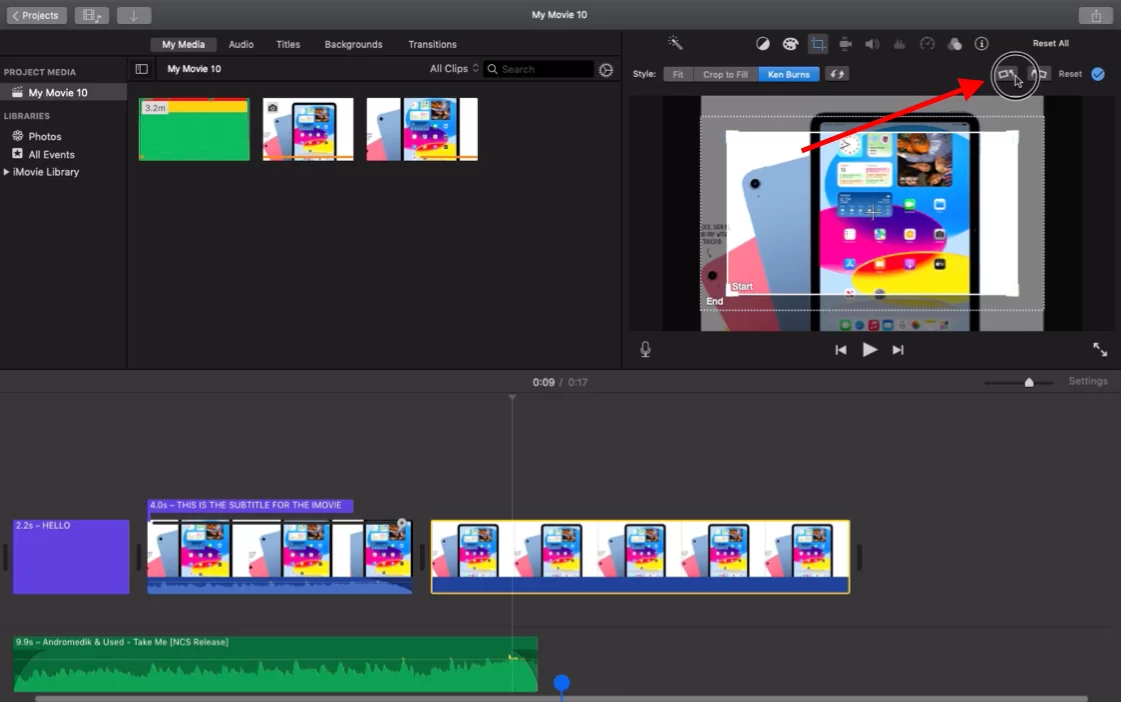Select the first iPad video clip in timeline
The width and height of the screenshot is (1121, 702).
[x=280, y=557]
